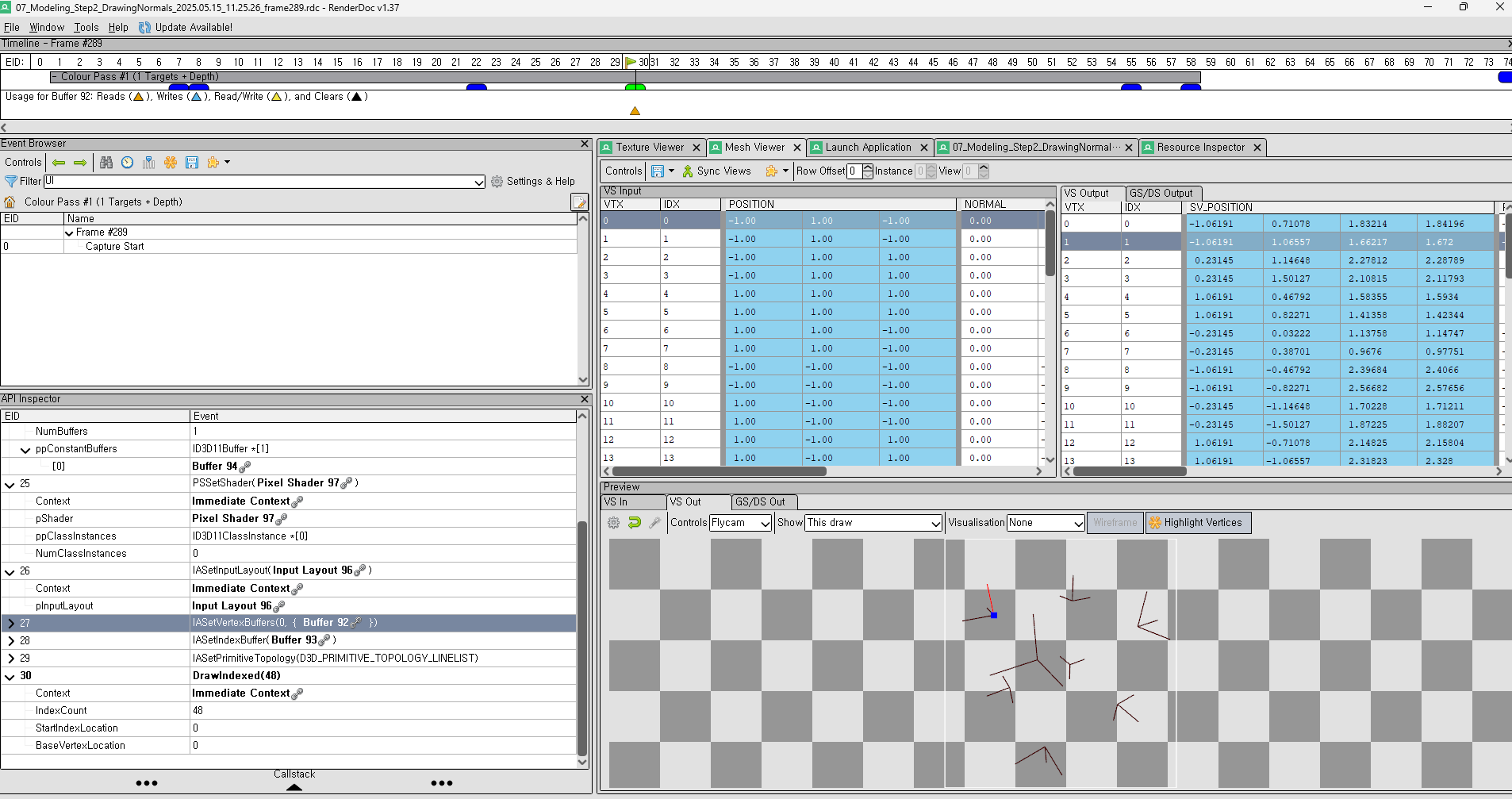1512x799 pixels.
Task: Open find events binoculars icon
Action: point(106,163)
